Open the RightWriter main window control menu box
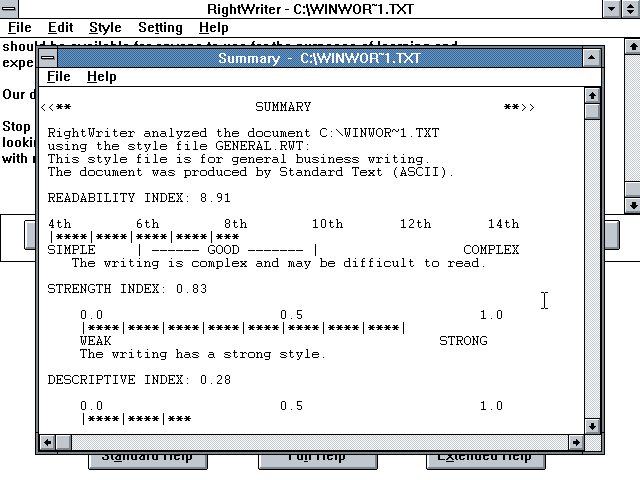 [9, 9]
